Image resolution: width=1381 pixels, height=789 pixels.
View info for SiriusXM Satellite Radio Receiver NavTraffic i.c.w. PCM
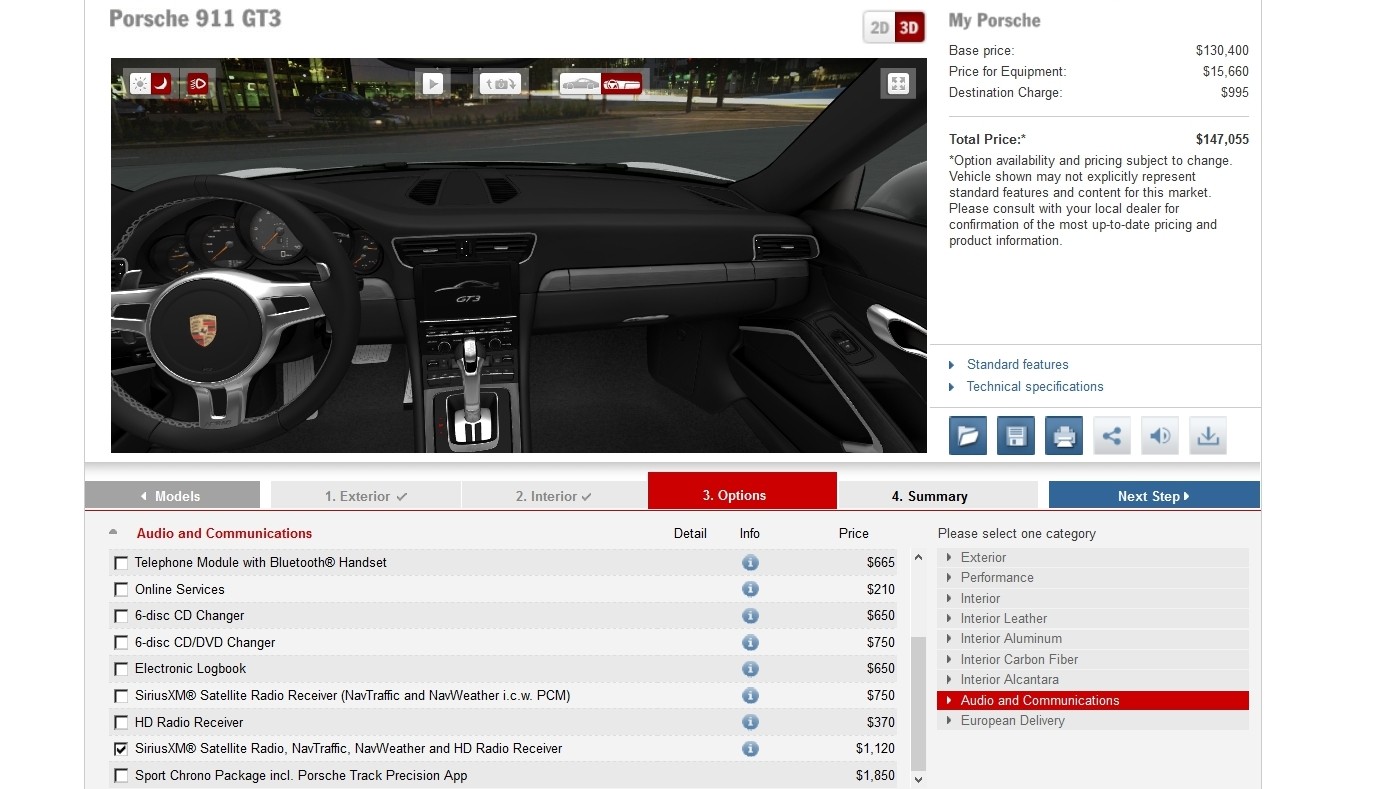(750, 695)
